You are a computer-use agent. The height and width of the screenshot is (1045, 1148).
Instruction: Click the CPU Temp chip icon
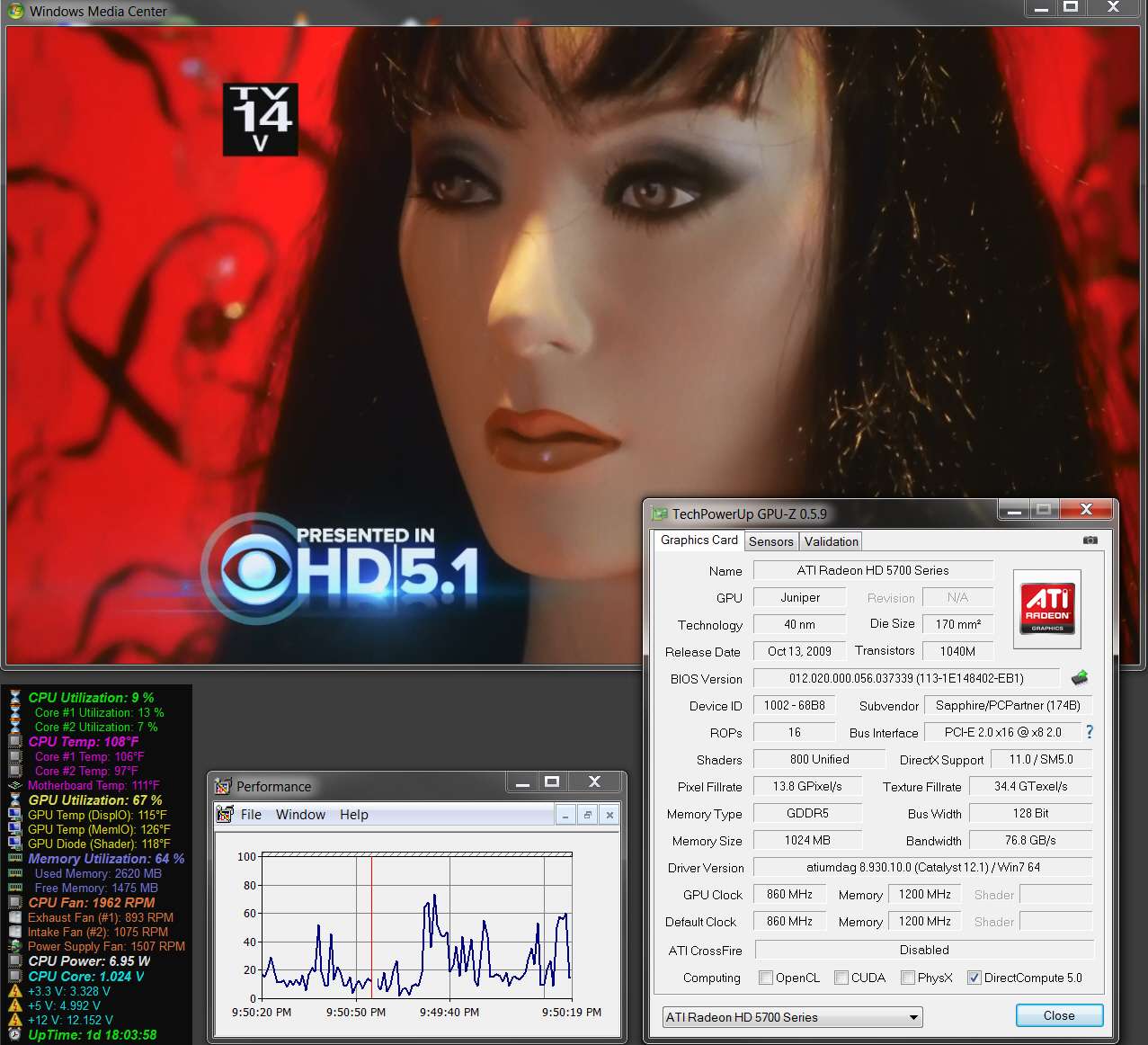(x=14, y=741)
